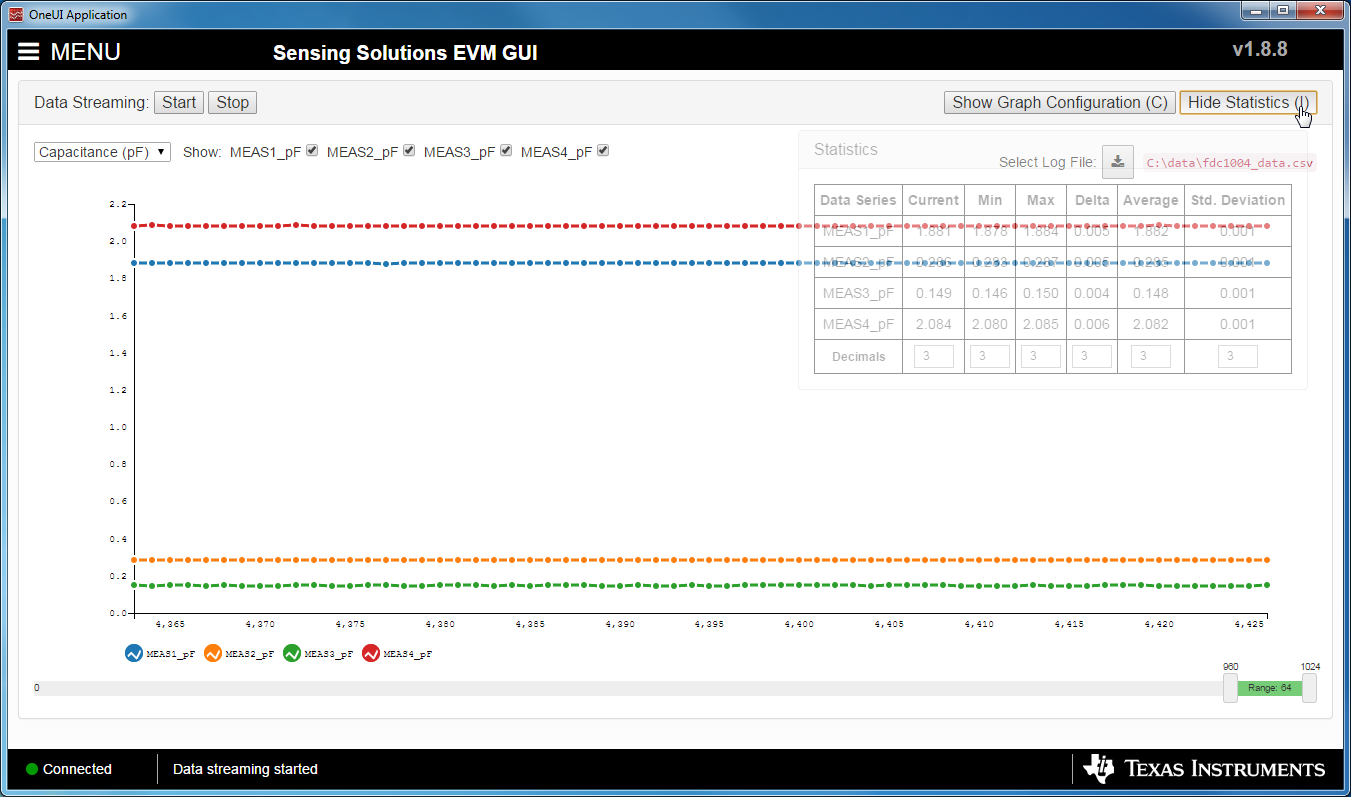
Task: Toggle the MEAS3_pF visibility checkbox
Action: click(x=506, y=149)
